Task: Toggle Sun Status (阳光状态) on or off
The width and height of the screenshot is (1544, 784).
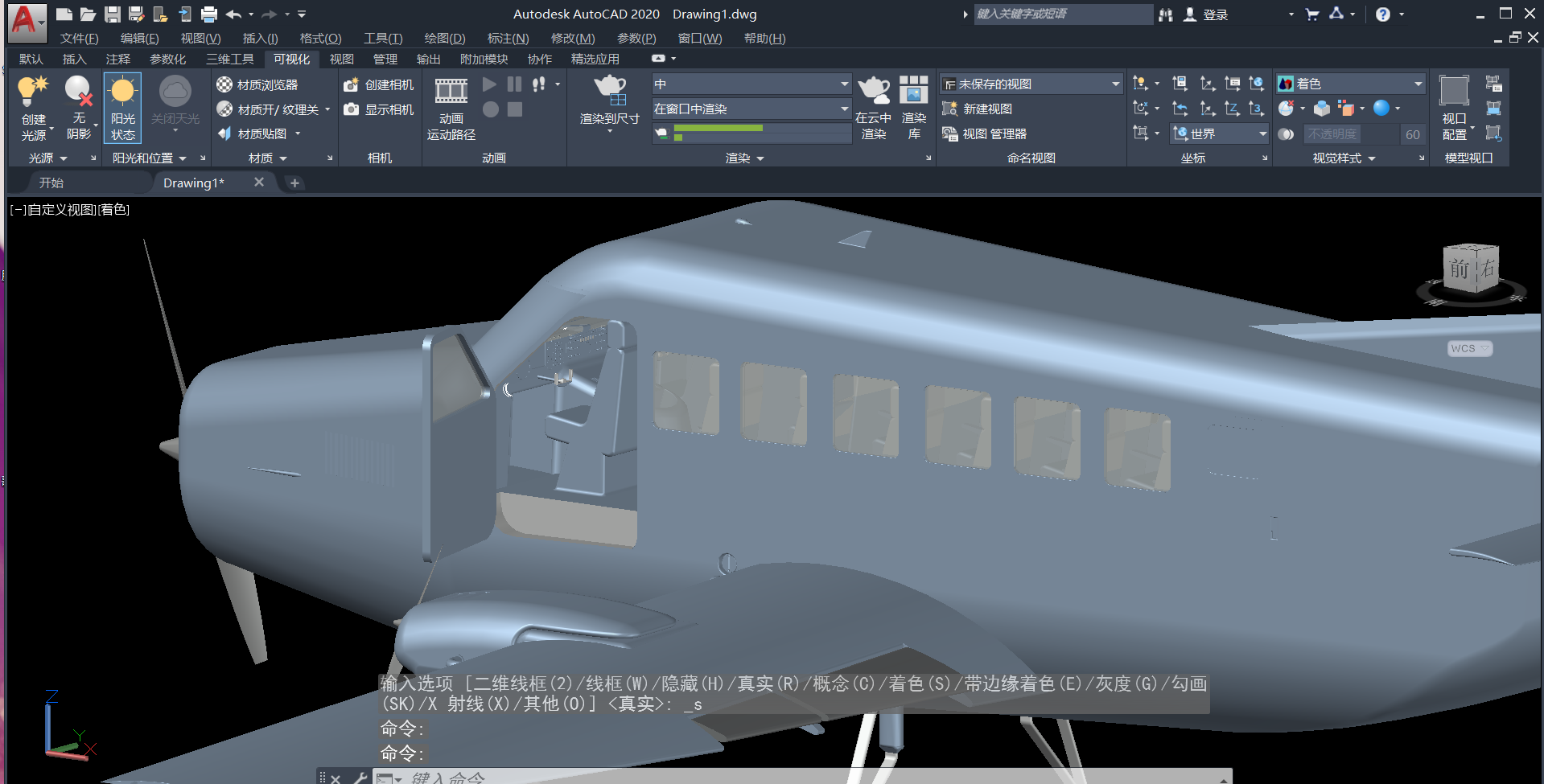Action: (122, 108)
